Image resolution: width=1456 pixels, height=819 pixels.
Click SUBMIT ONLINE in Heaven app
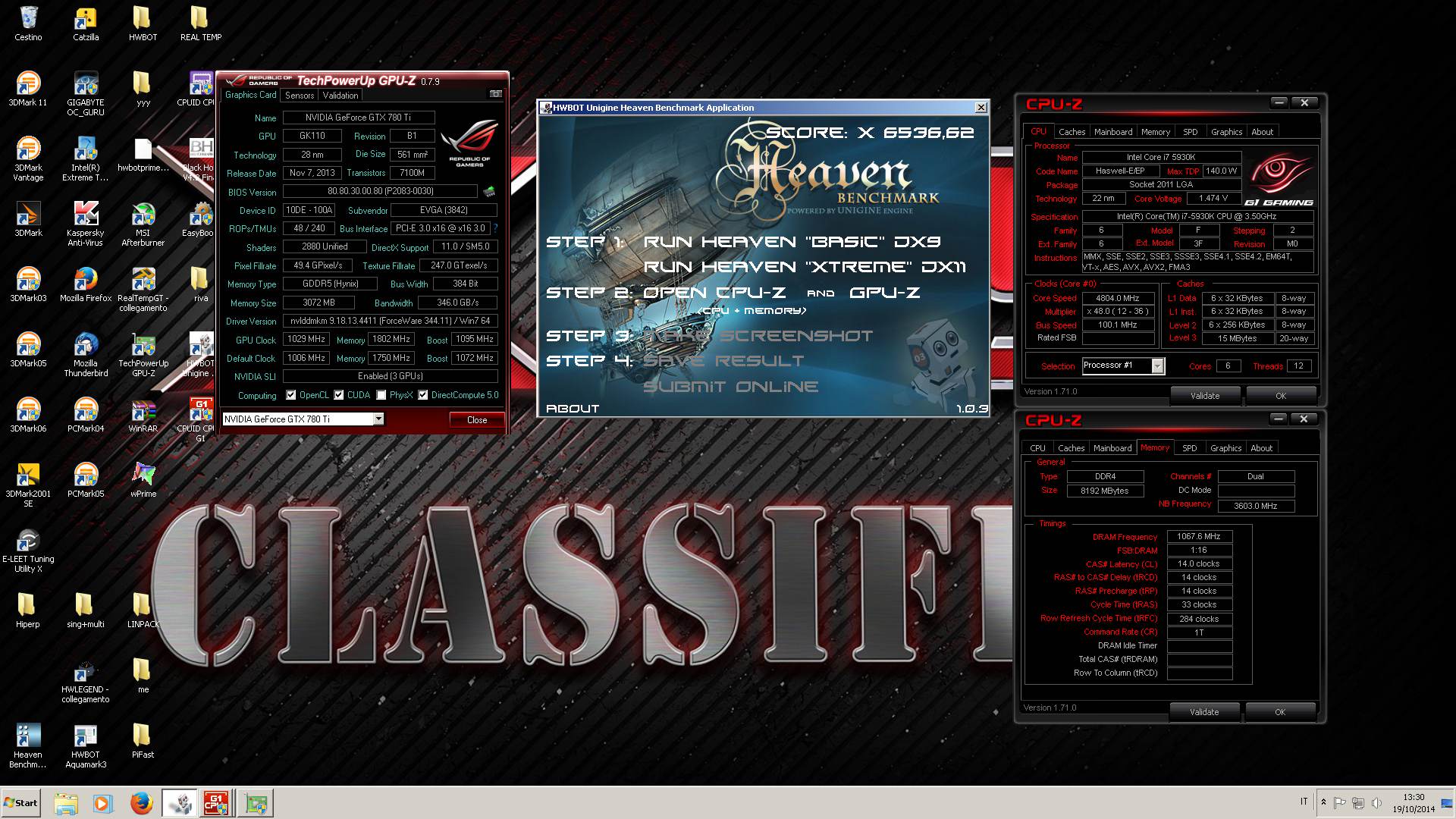[731, 387]
